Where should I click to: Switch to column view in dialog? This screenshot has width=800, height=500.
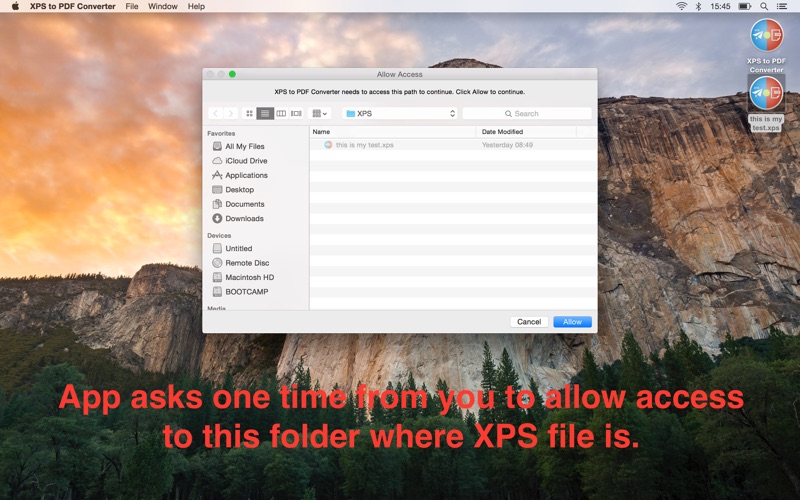281,113
